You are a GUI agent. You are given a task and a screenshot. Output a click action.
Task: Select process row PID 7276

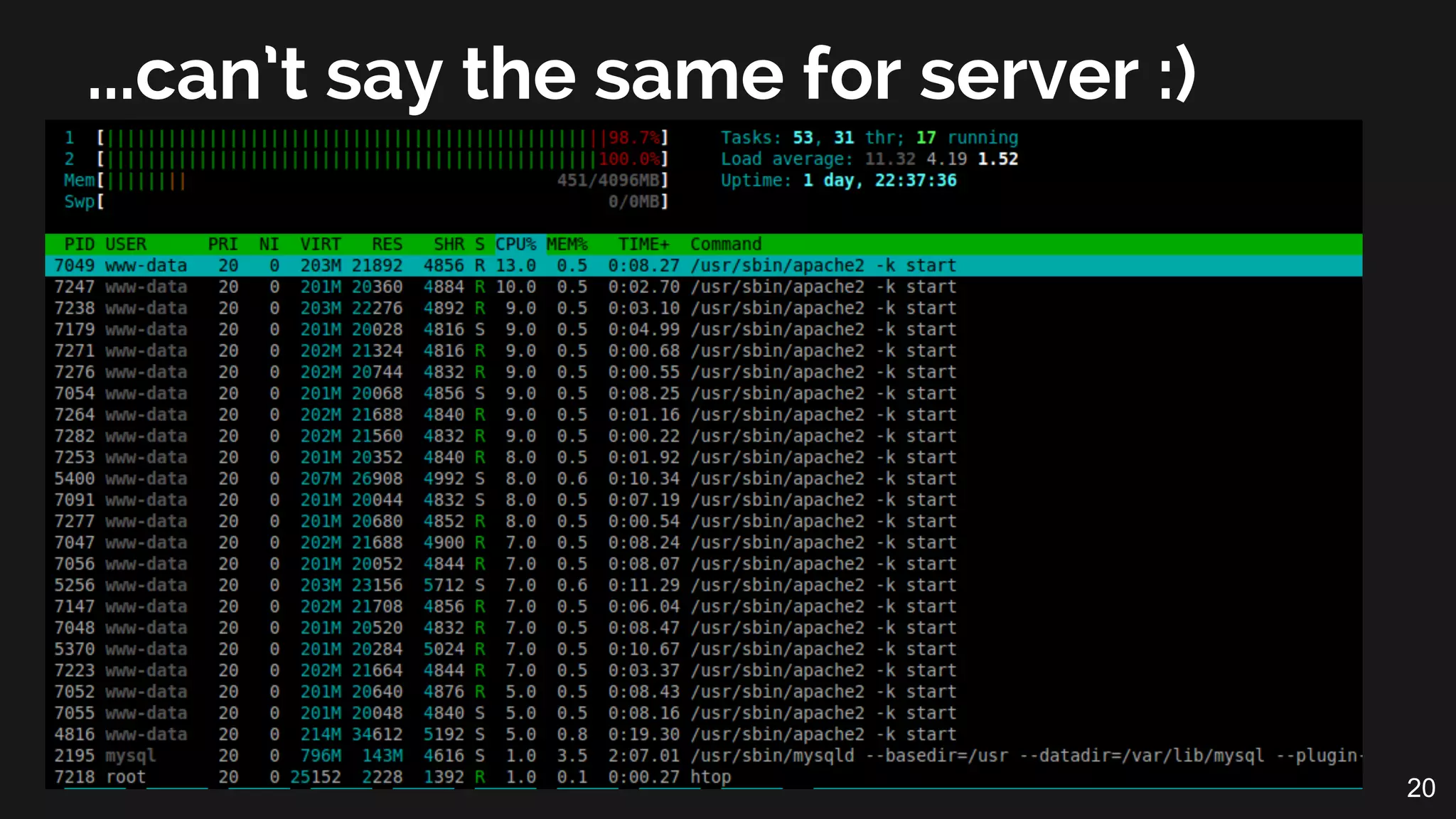click(704, 373)
